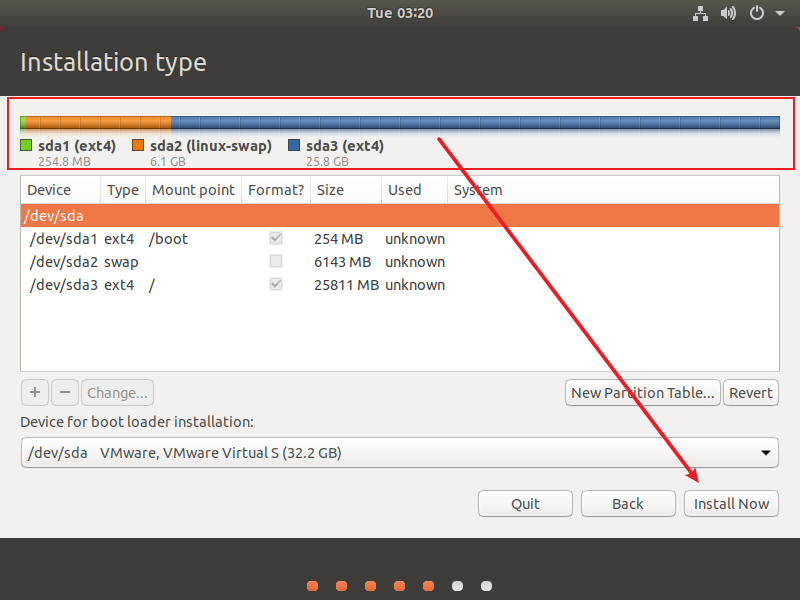Toggle Format checkbox for /dev/sda3

[276, 284]
